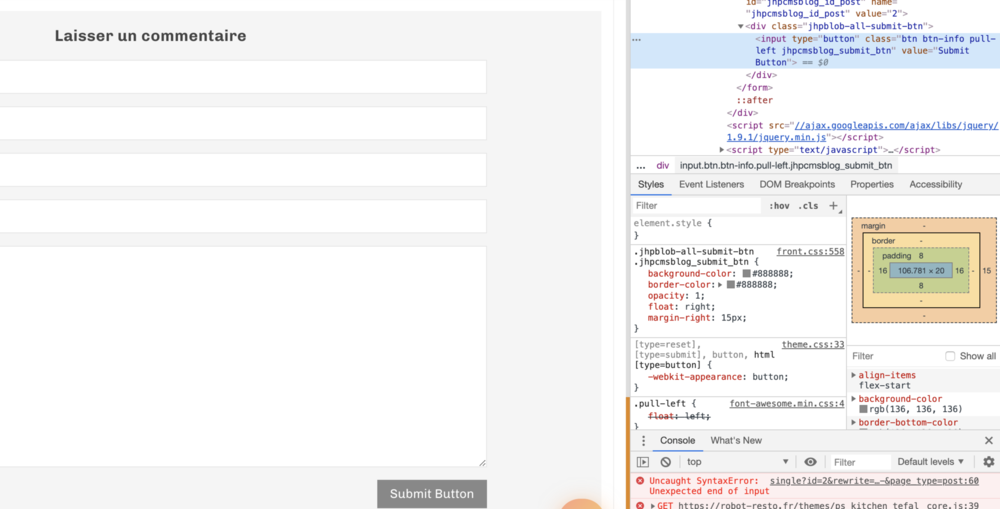Click the clear console icon
1000x509 pixels.
tap(665, 462)
